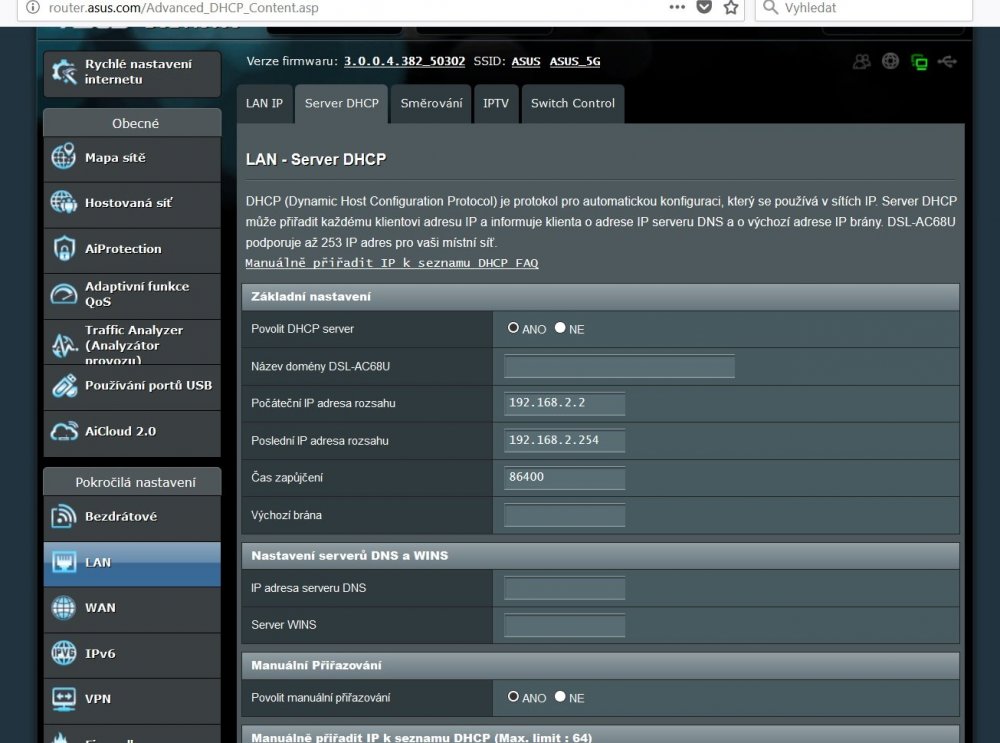Open the page actions three-dots menu
Viewport: 1000px width, 743px height.
(677, 7)
